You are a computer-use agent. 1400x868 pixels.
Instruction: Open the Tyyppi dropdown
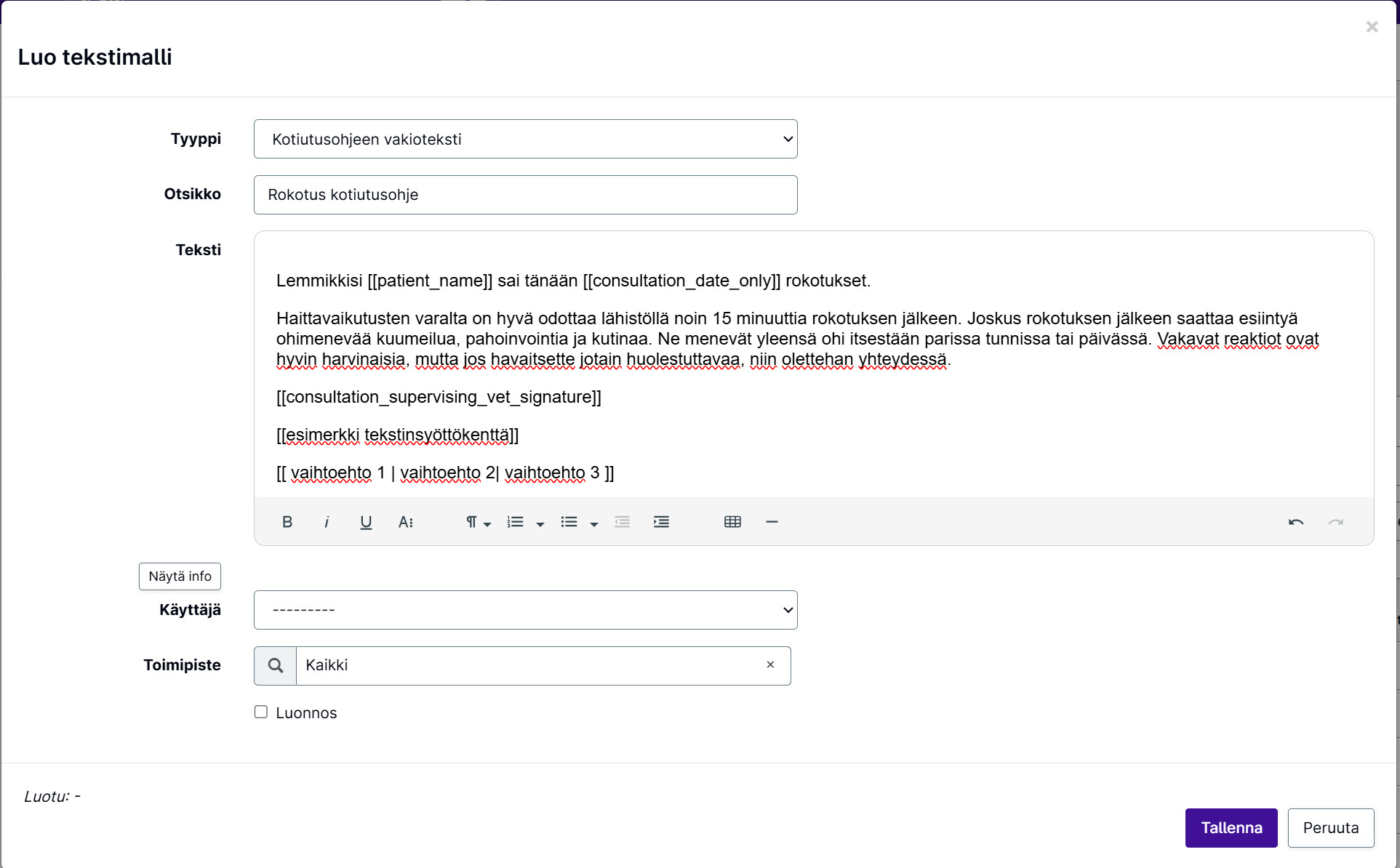point(526,139)
